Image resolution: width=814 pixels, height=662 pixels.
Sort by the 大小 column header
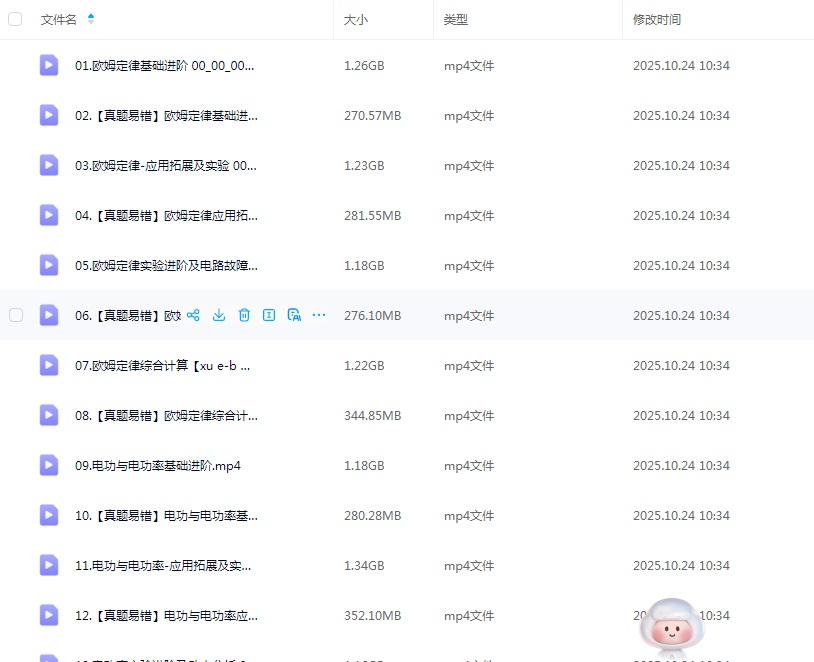[356, 20]
